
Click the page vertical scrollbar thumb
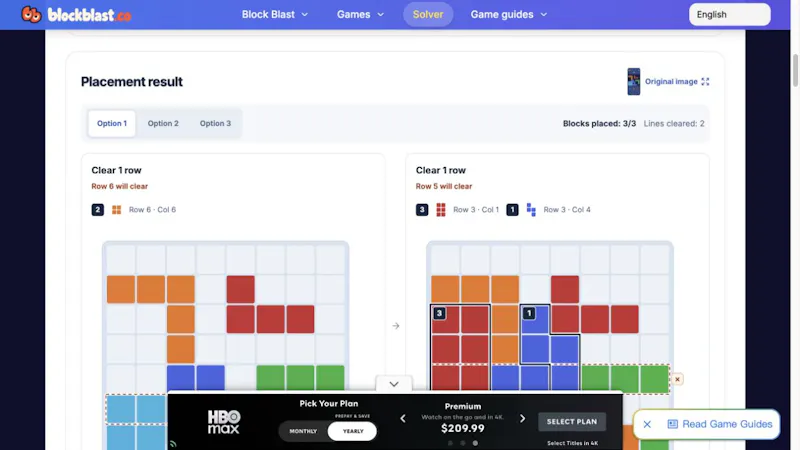point(795,70)
